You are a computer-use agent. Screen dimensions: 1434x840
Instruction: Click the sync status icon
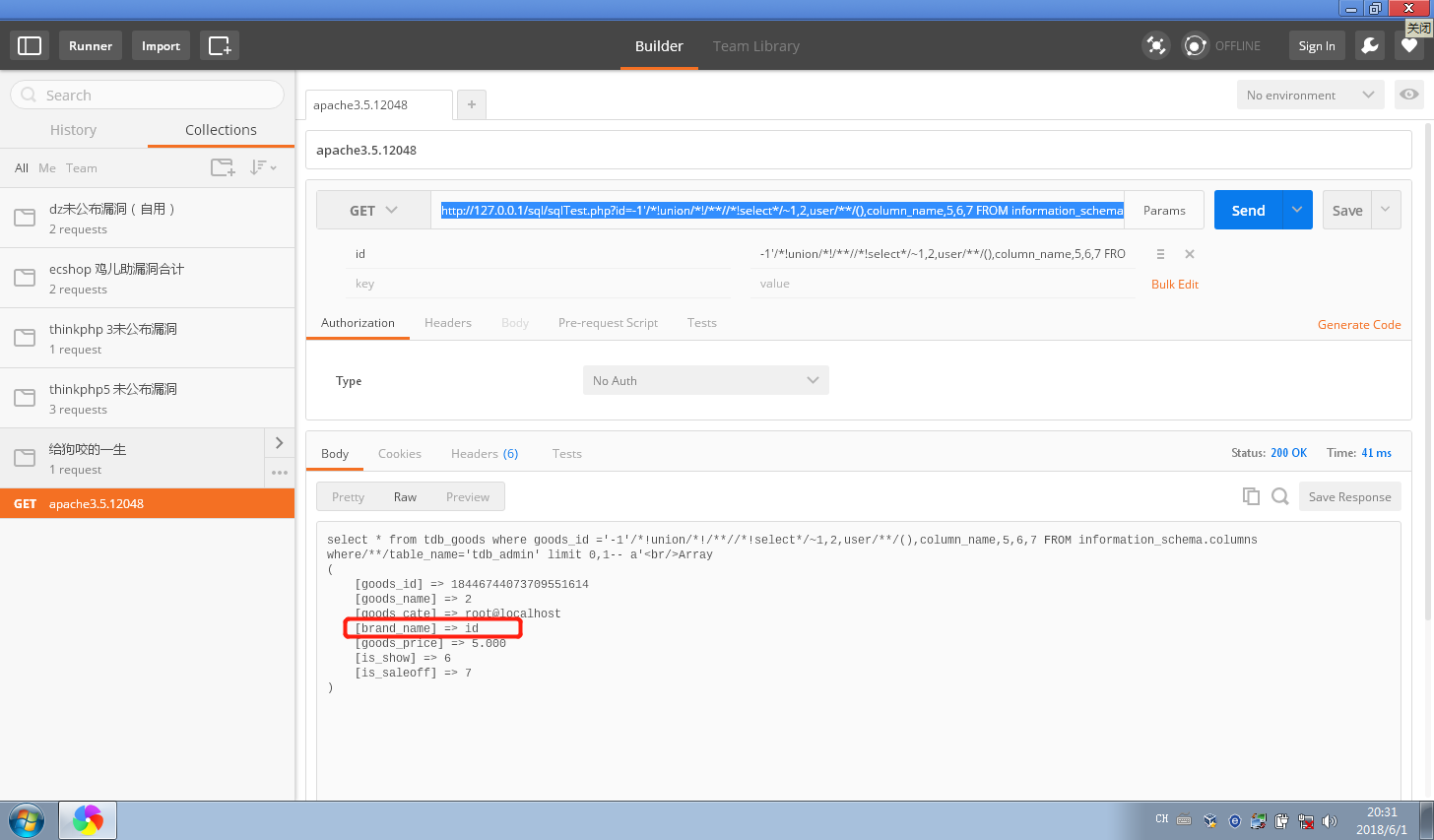[1196, 45]
